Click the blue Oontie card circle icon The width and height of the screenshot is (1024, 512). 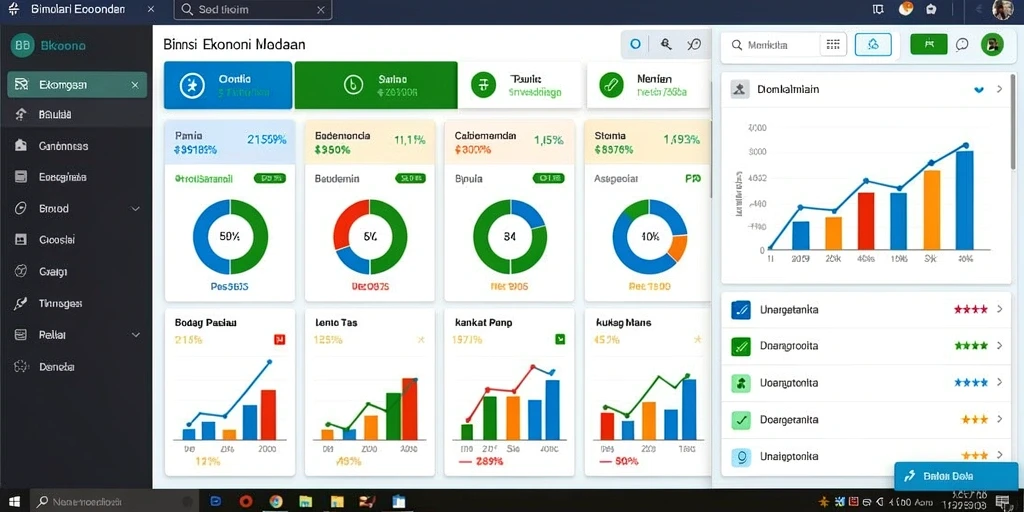click(x=192, y=86)
